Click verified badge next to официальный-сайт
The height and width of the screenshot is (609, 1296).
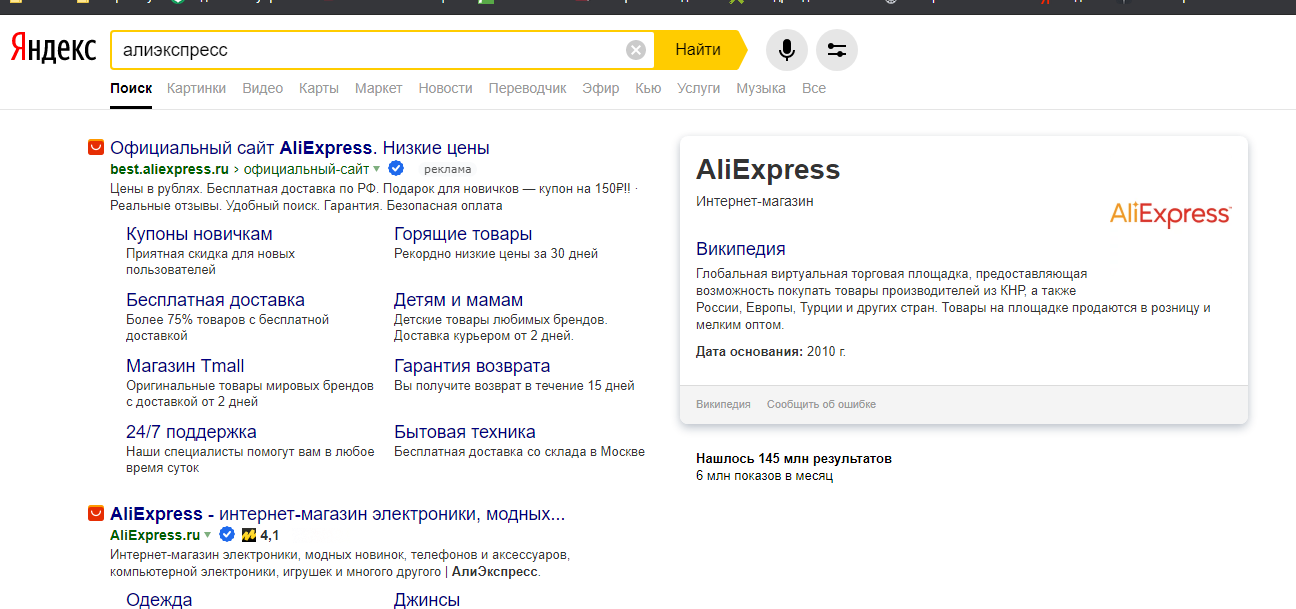(396, 168)
